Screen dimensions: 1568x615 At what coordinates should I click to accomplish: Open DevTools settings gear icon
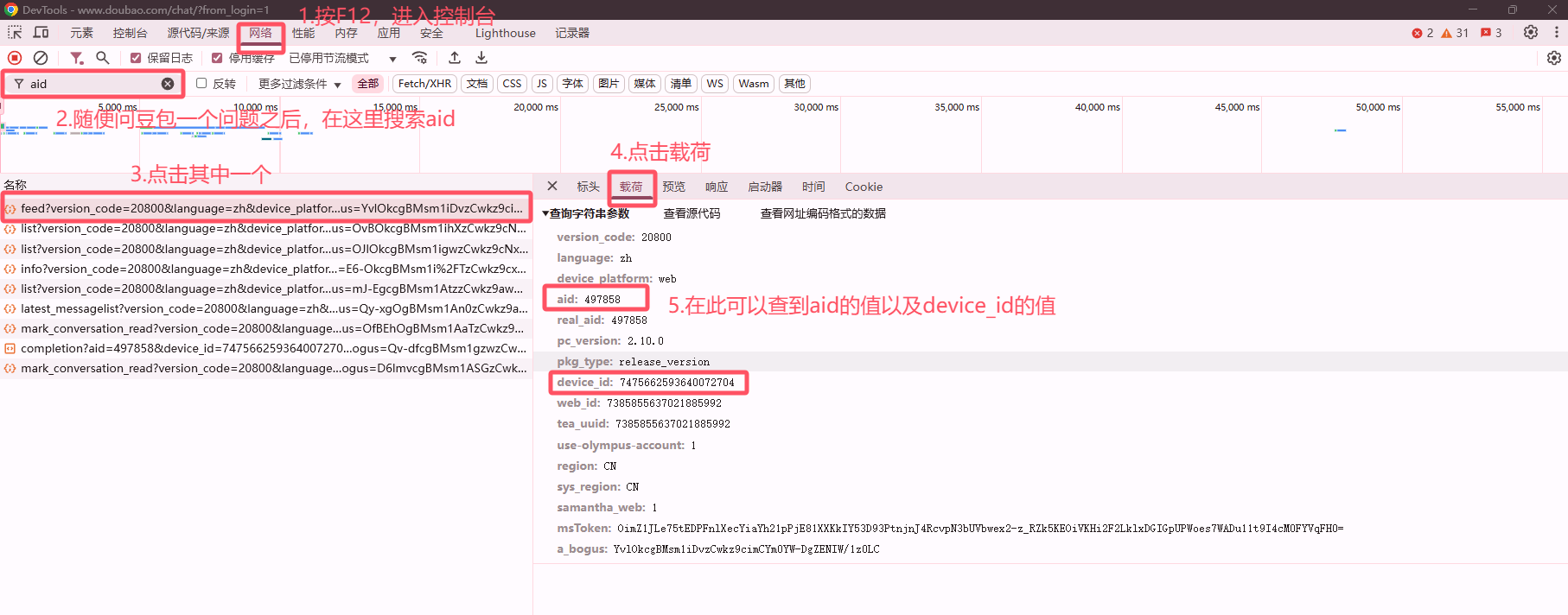(x=1531, y=33)
